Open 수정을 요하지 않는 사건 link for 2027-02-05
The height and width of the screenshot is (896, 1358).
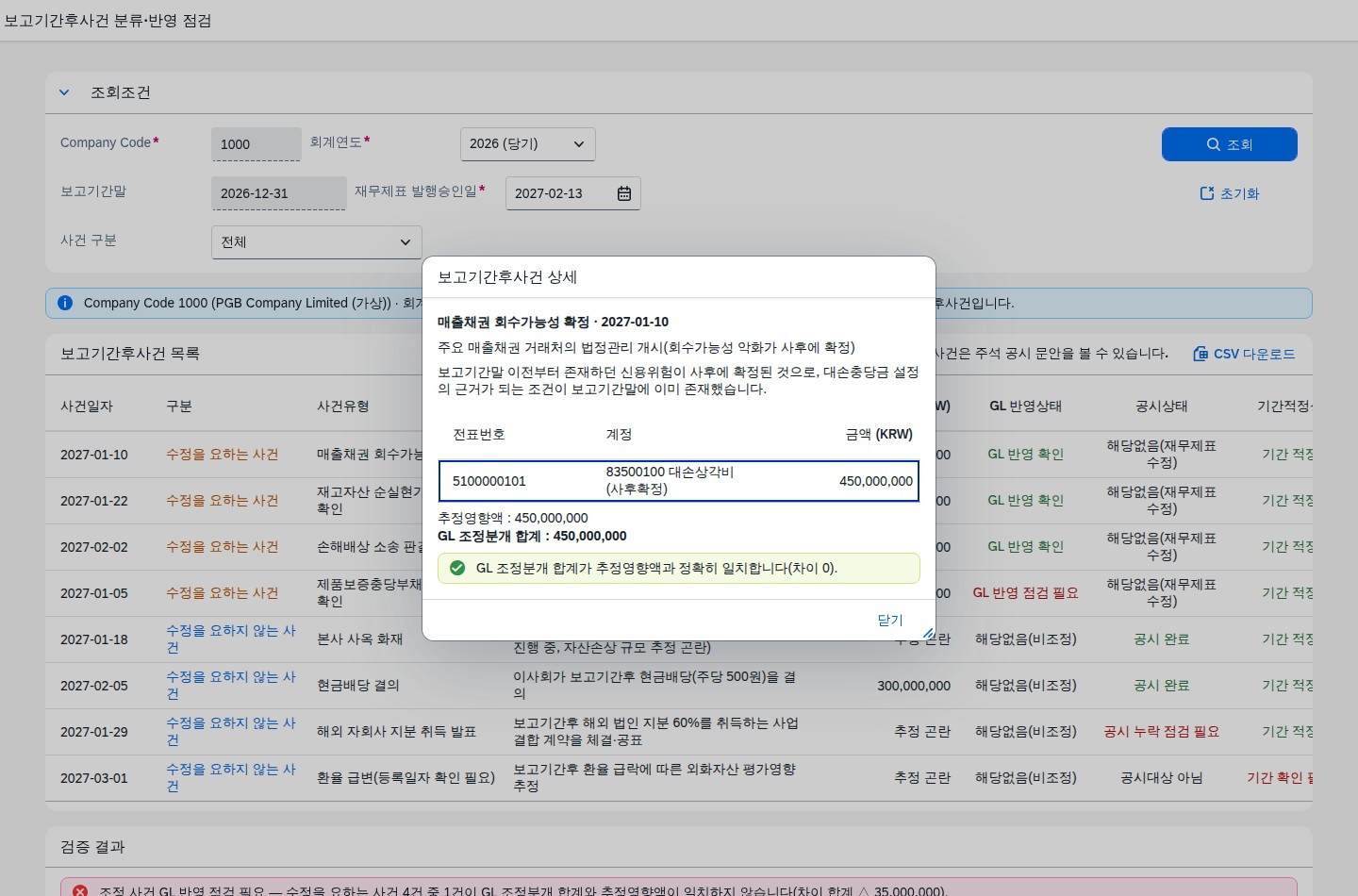231,686
